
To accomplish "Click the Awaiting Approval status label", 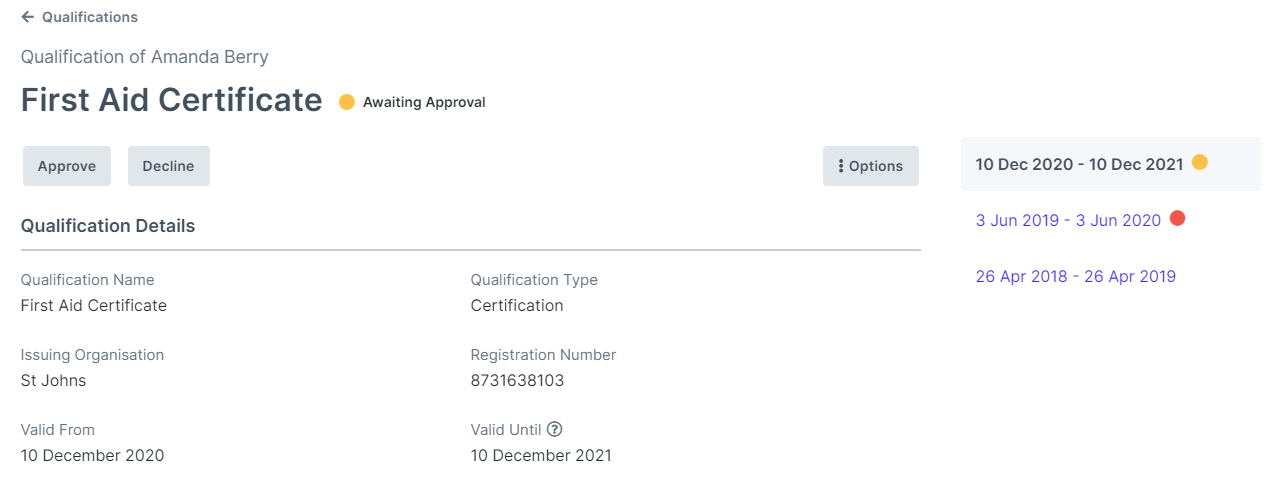I will click(424, 102).
